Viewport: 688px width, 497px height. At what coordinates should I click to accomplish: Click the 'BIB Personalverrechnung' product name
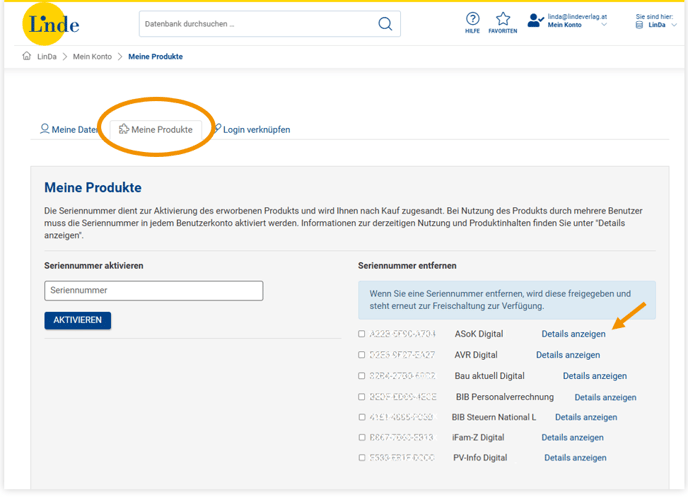click(x=505, y=397)
